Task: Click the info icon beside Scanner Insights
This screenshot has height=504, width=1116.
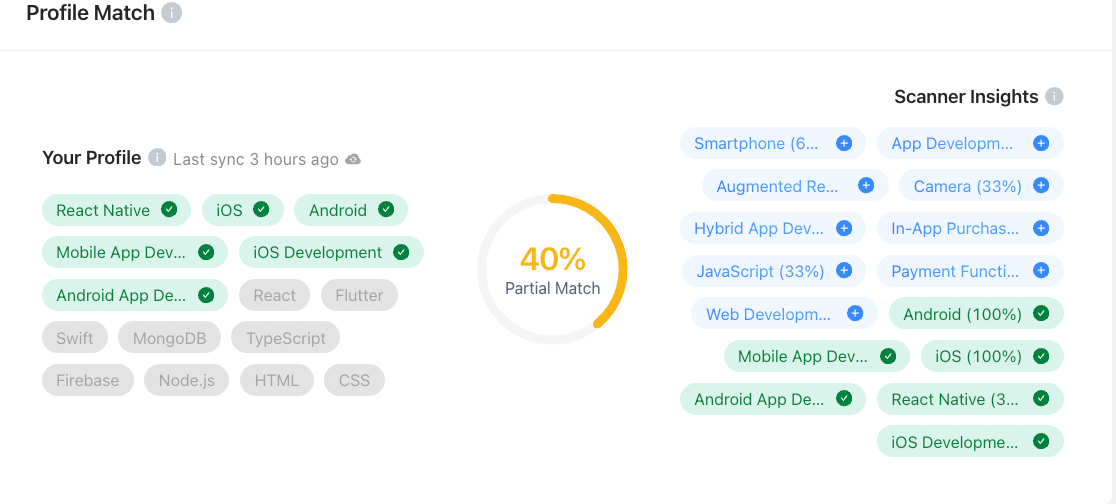Action: pyautogui.click(x=1054, y=96)
